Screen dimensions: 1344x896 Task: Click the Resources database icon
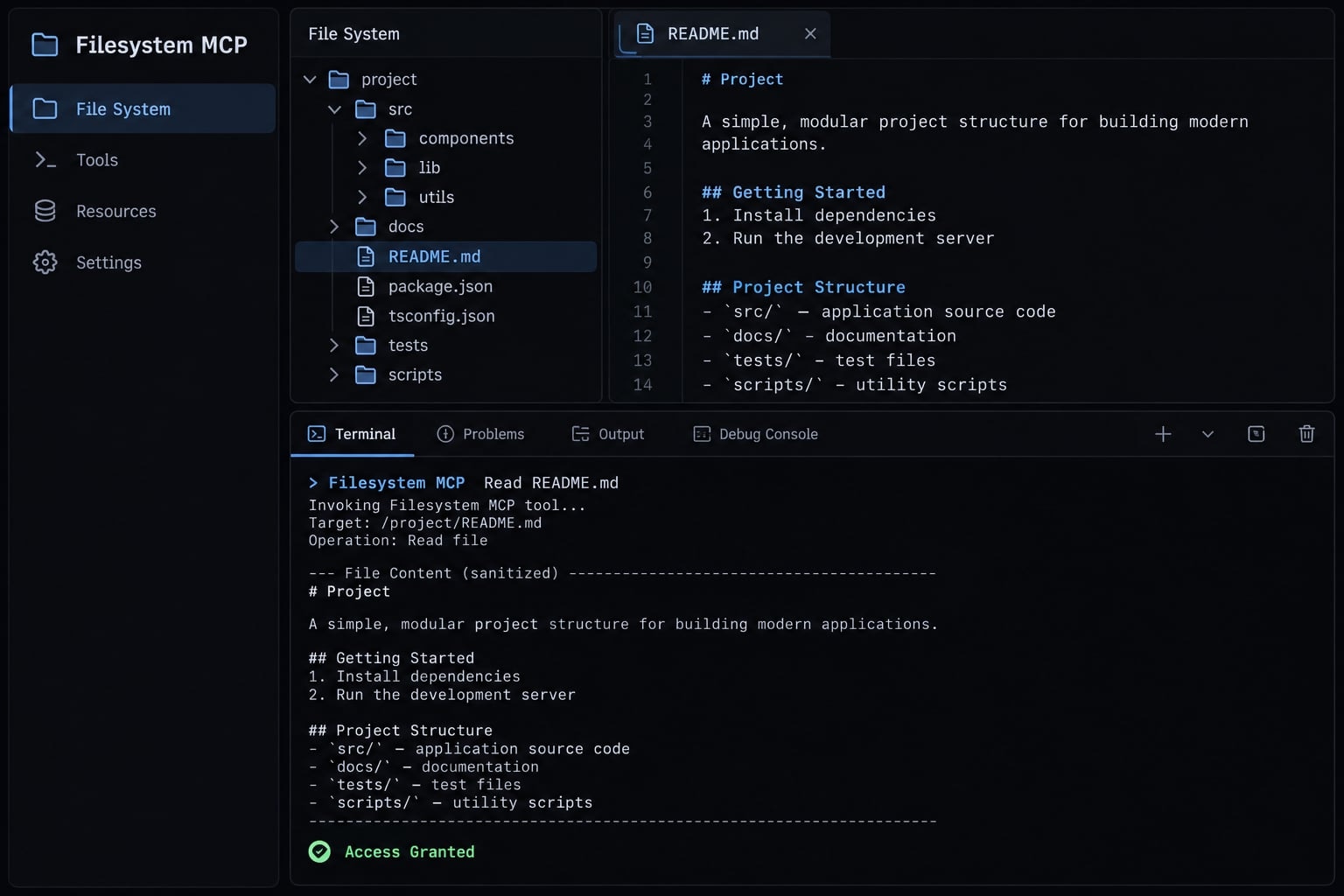[x=45, y=211]
